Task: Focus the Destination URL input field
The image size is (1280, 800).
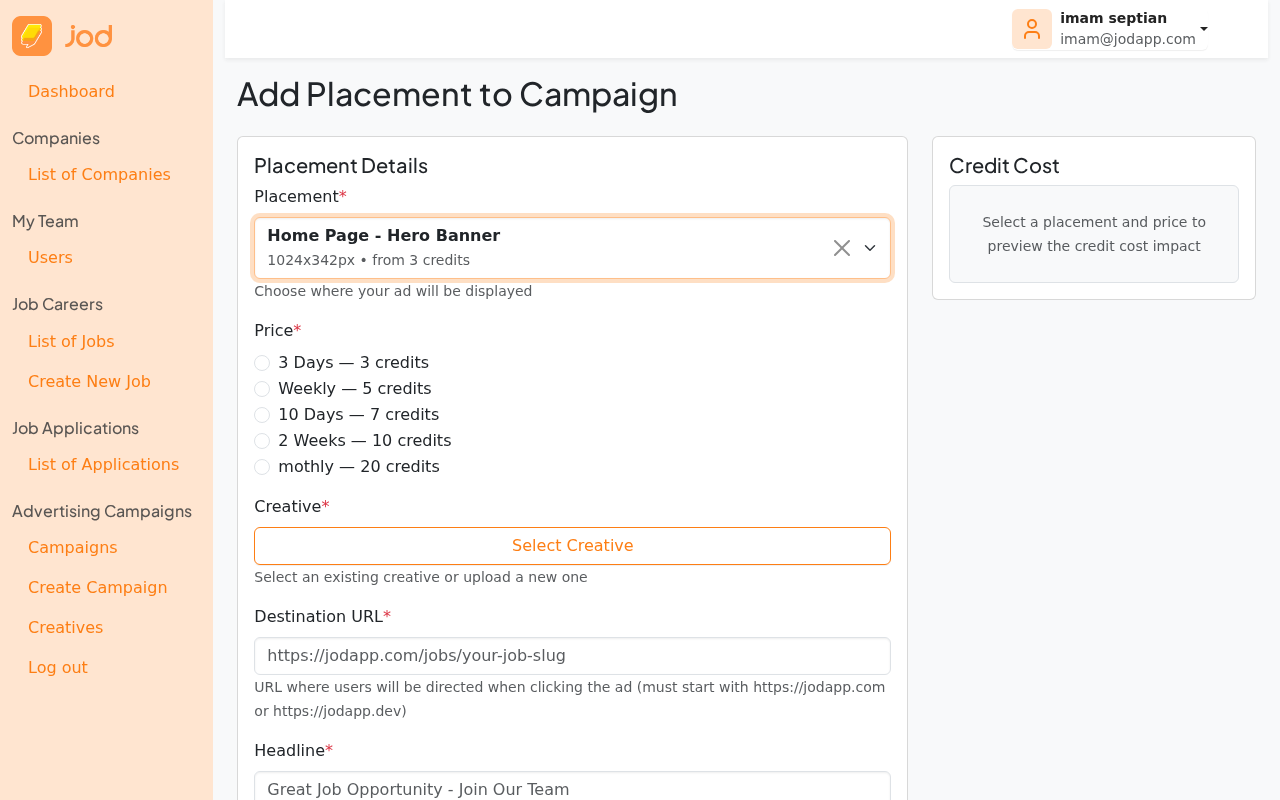Action: tap(572, 656)
